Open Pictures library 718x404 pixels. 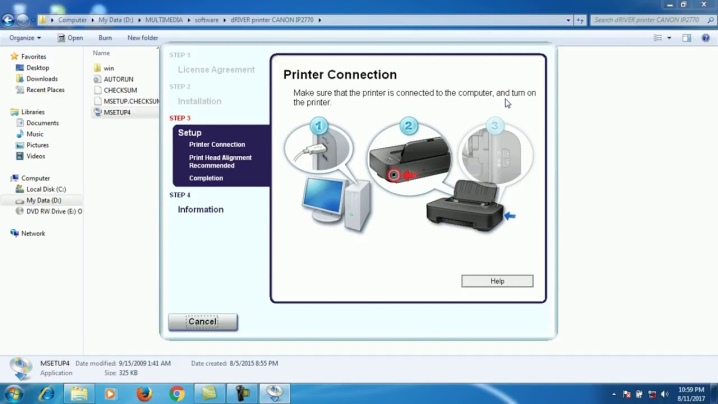(x=37, y=145)
